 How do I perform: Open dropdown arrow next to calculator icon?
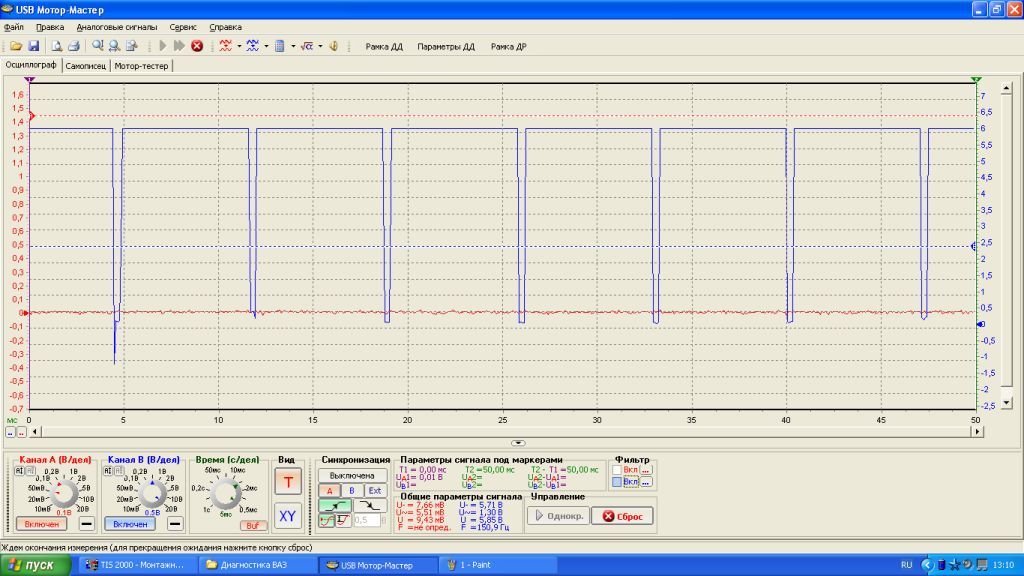click(293, 46)
